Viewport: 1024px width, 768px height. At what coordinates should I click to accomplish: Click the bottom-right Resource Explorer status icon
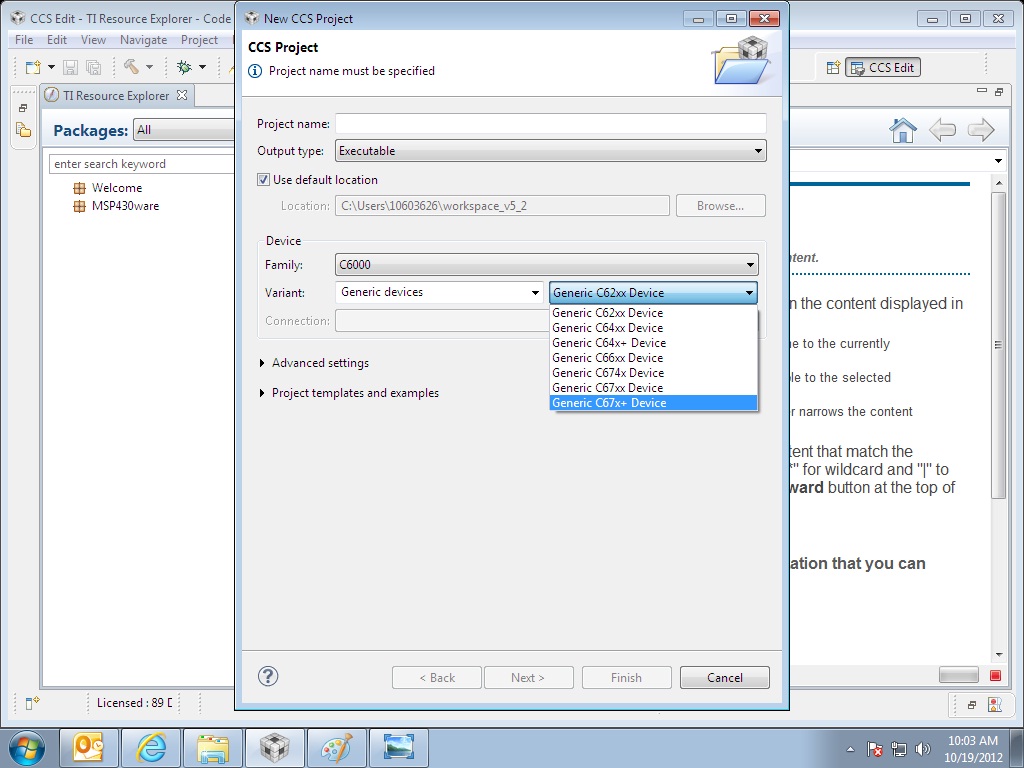(x=995, y=705)
